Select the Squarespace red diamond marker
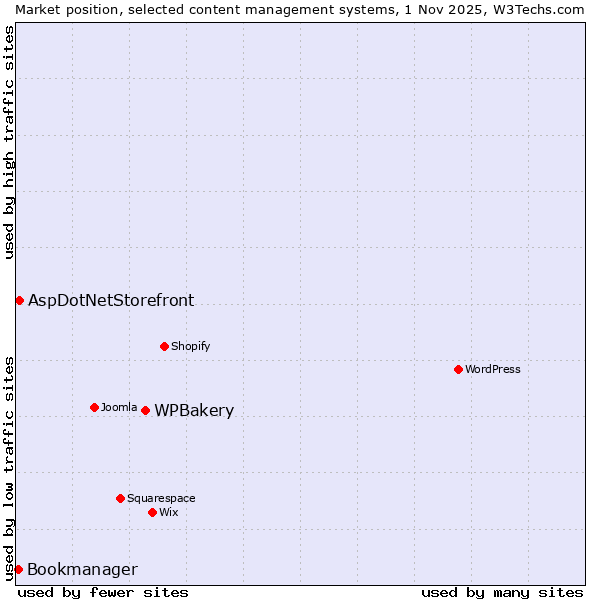The image size is (600, 600). [x=120, y=498]
